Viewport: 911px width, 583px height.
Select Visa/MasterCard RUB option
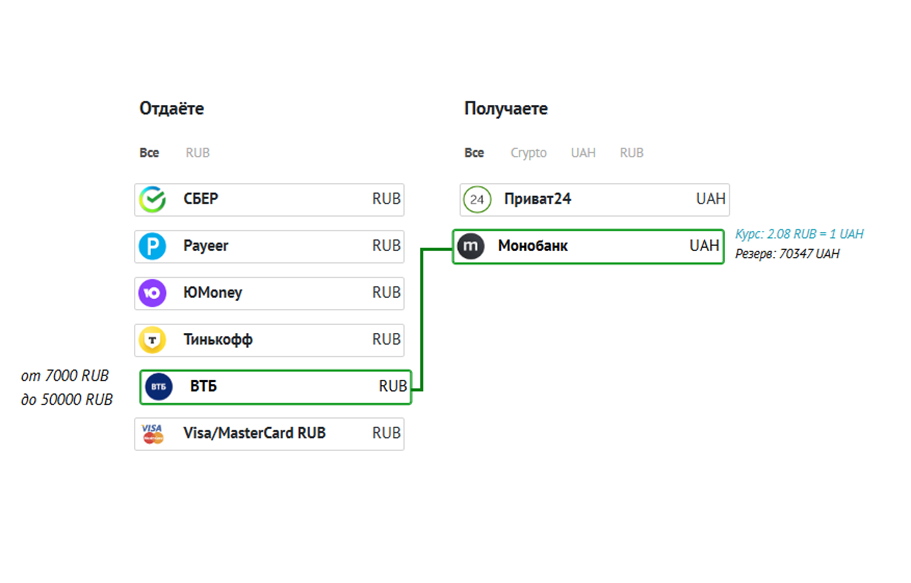tap(270, 433)
